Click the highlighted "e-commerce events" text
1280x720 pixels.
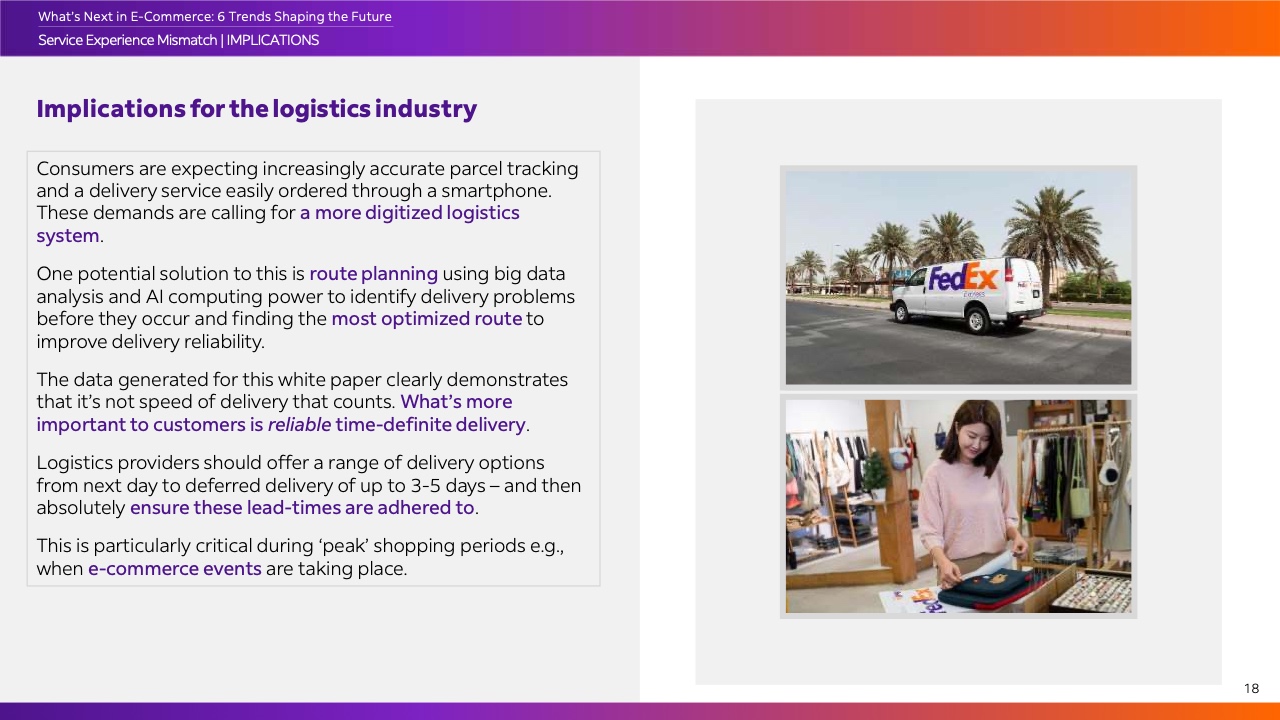[x=174, y=570]
